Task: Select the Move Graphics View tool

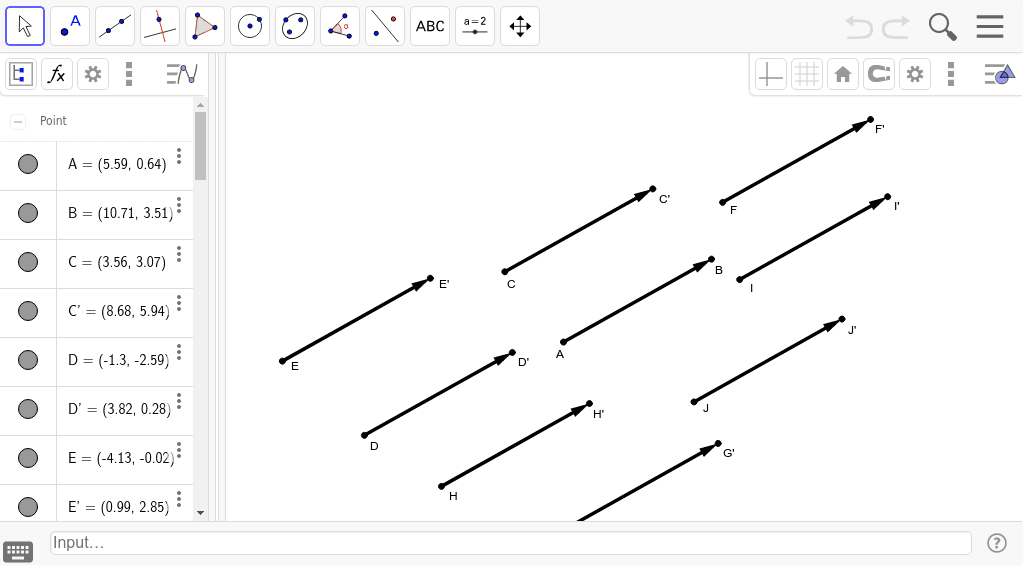Action: coord(520,26)
